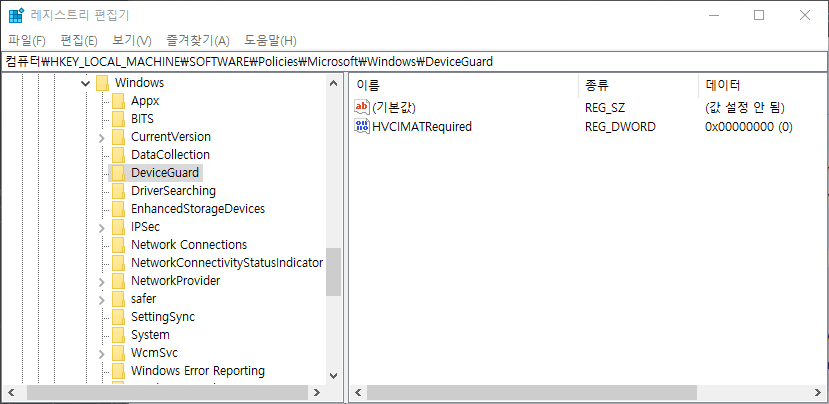Click tree pane horizontal scroll right arrow
The image size is (829, 404).
click(317, 392)
